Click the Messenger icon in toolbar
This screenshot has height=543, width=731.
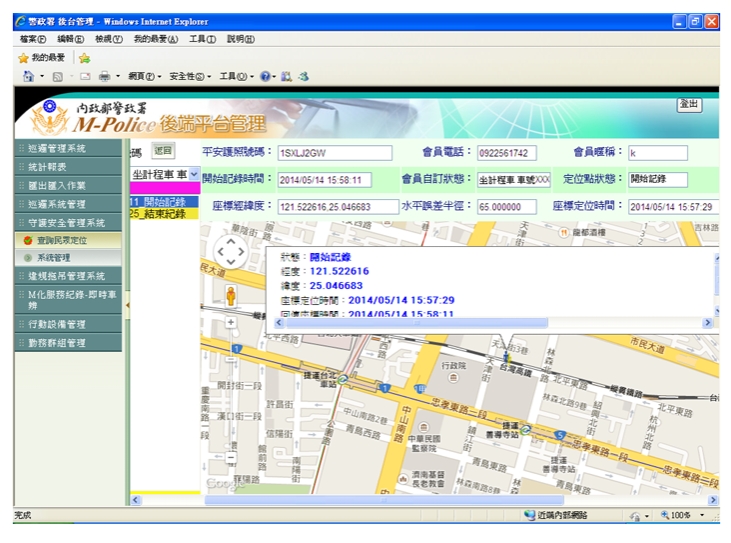(x=304, y=76)
